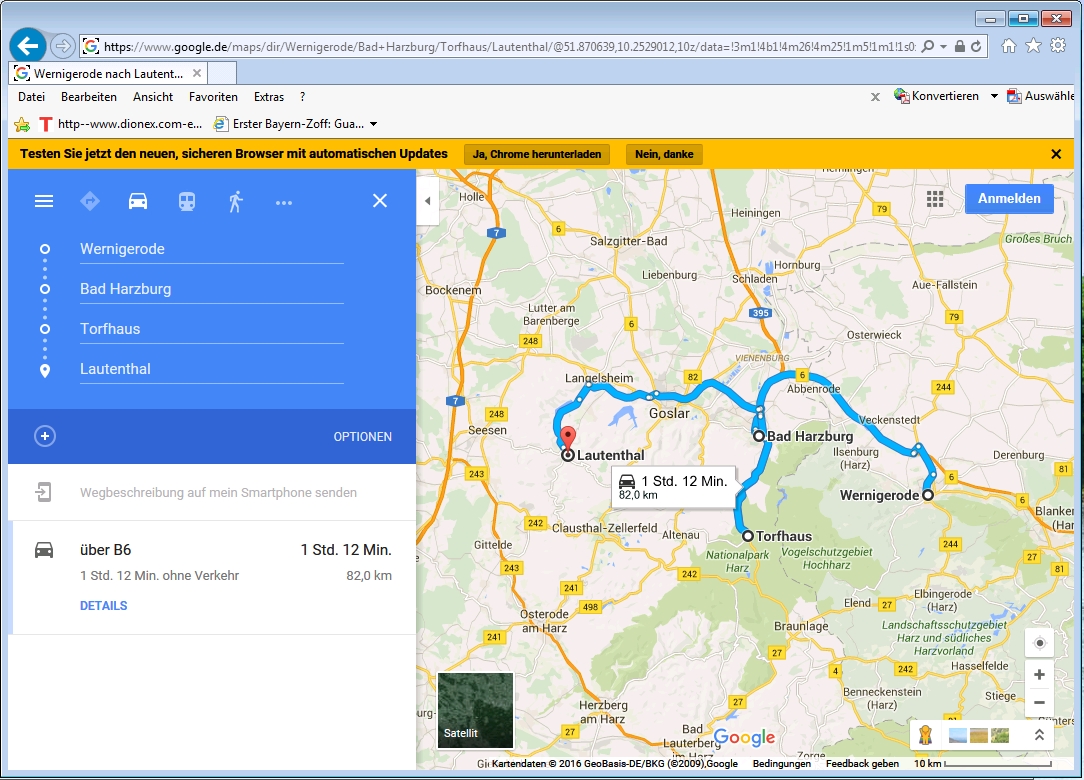
Task: Select public transit mode icon
Action: pos(187,201)
